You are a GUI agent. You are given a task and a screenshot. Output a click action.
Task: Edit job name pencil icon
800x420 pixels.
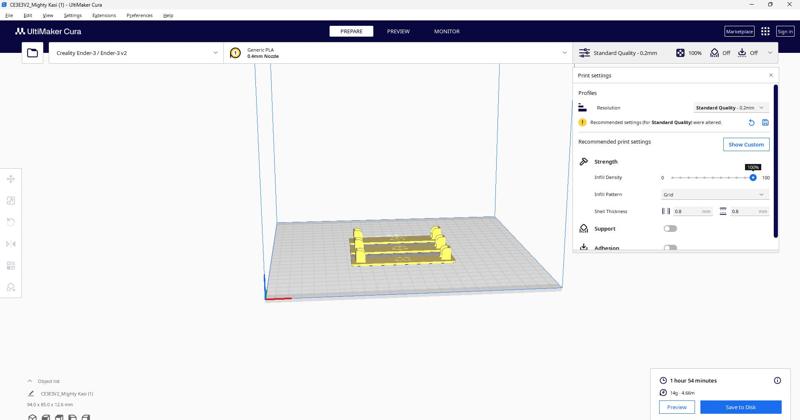[x=31, y=393]
